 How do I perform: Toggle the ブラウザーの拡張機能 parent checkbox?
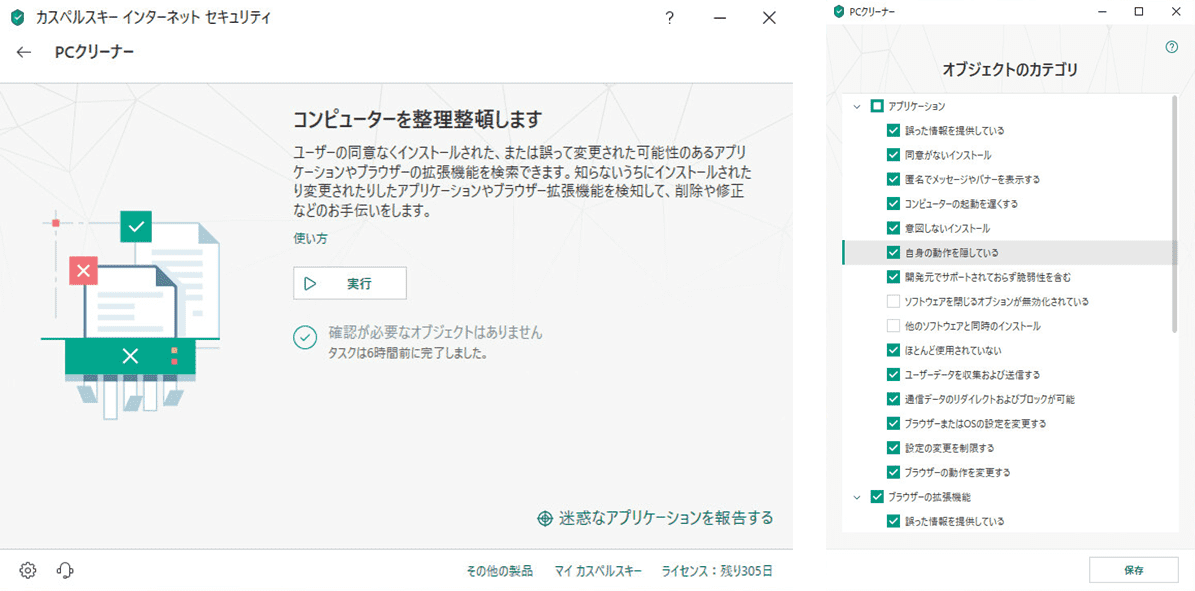876,497
